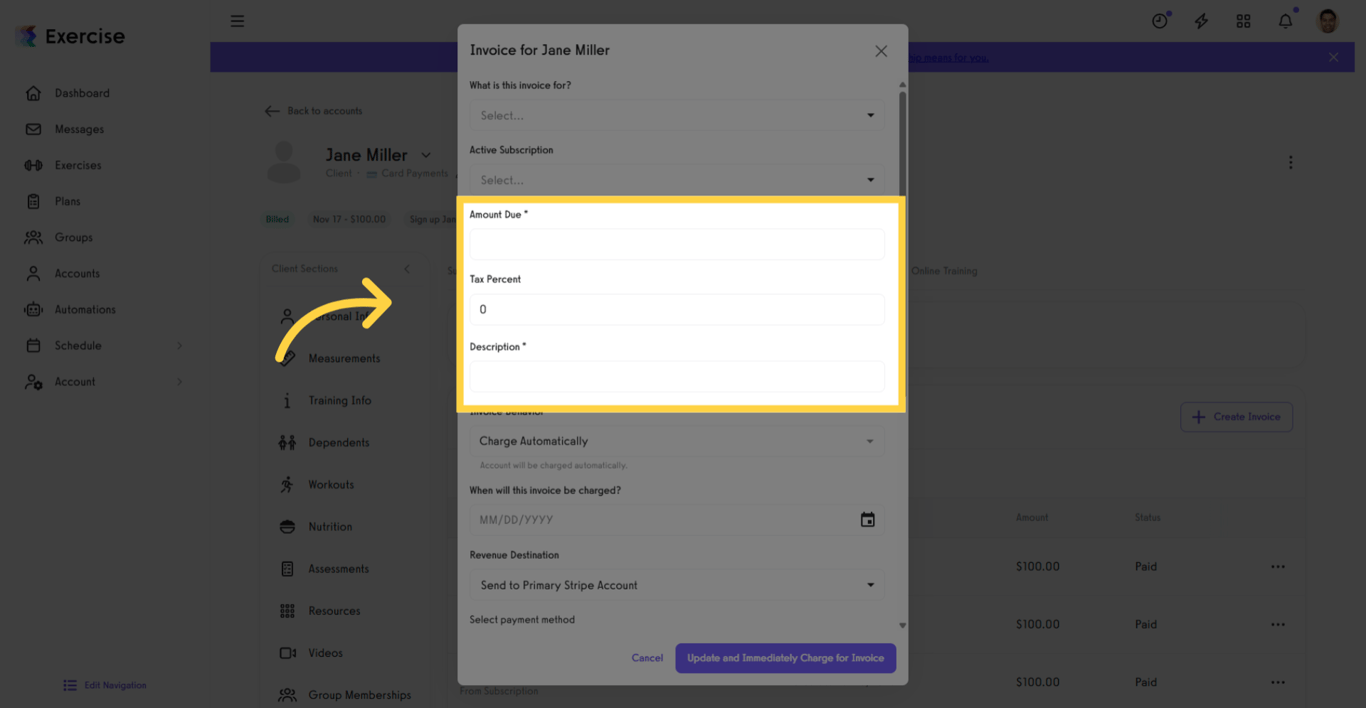Open the 'What is this invoice for?' dropdown
The height and width of the screenshot is (708, 1366).
tap(676, 114)
